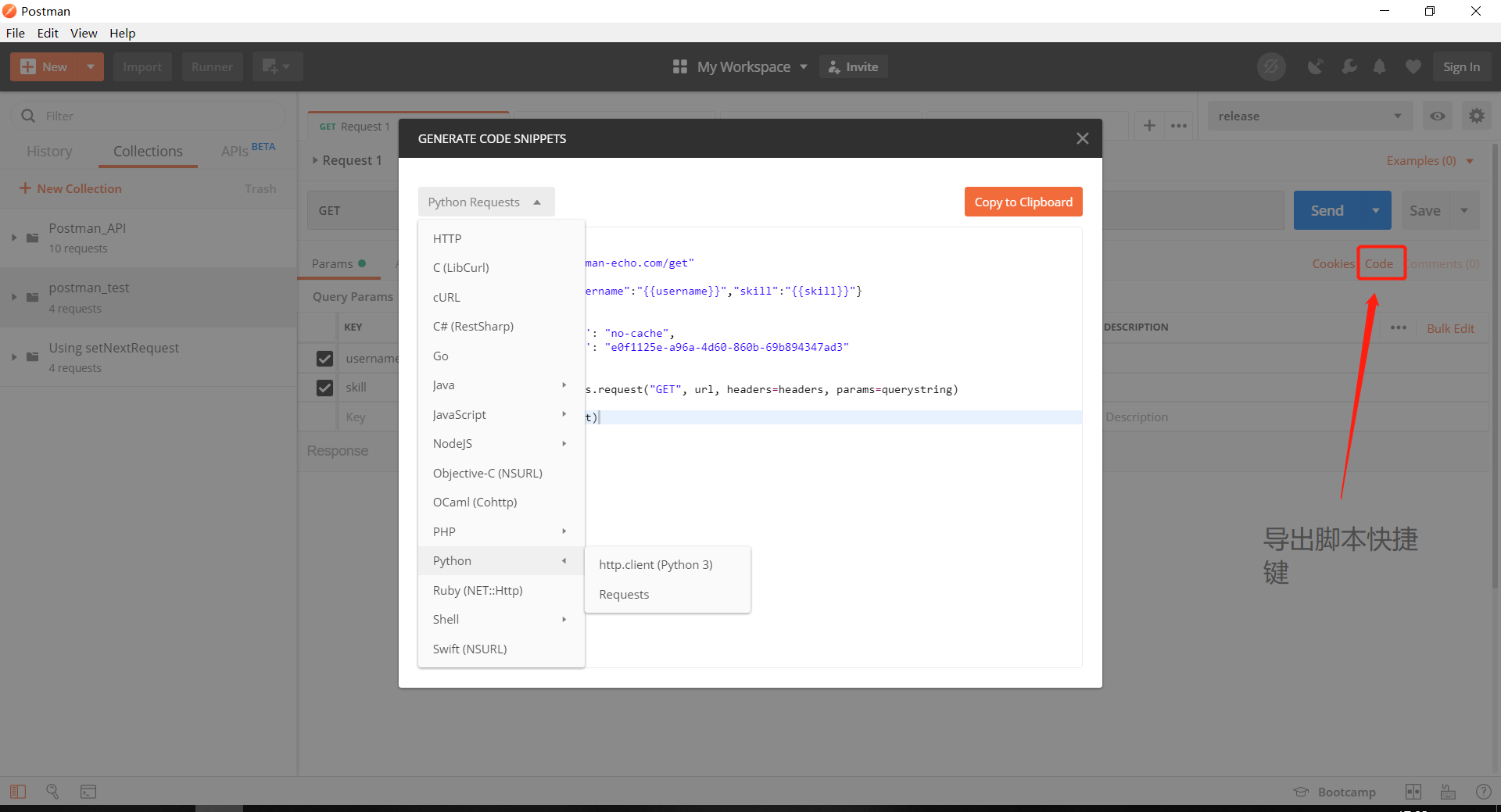The width and height of the screenshot is (1501, 812).
Task: Open the wrench settings icon
Action: pyautogui.click(x=1349, y=66)
